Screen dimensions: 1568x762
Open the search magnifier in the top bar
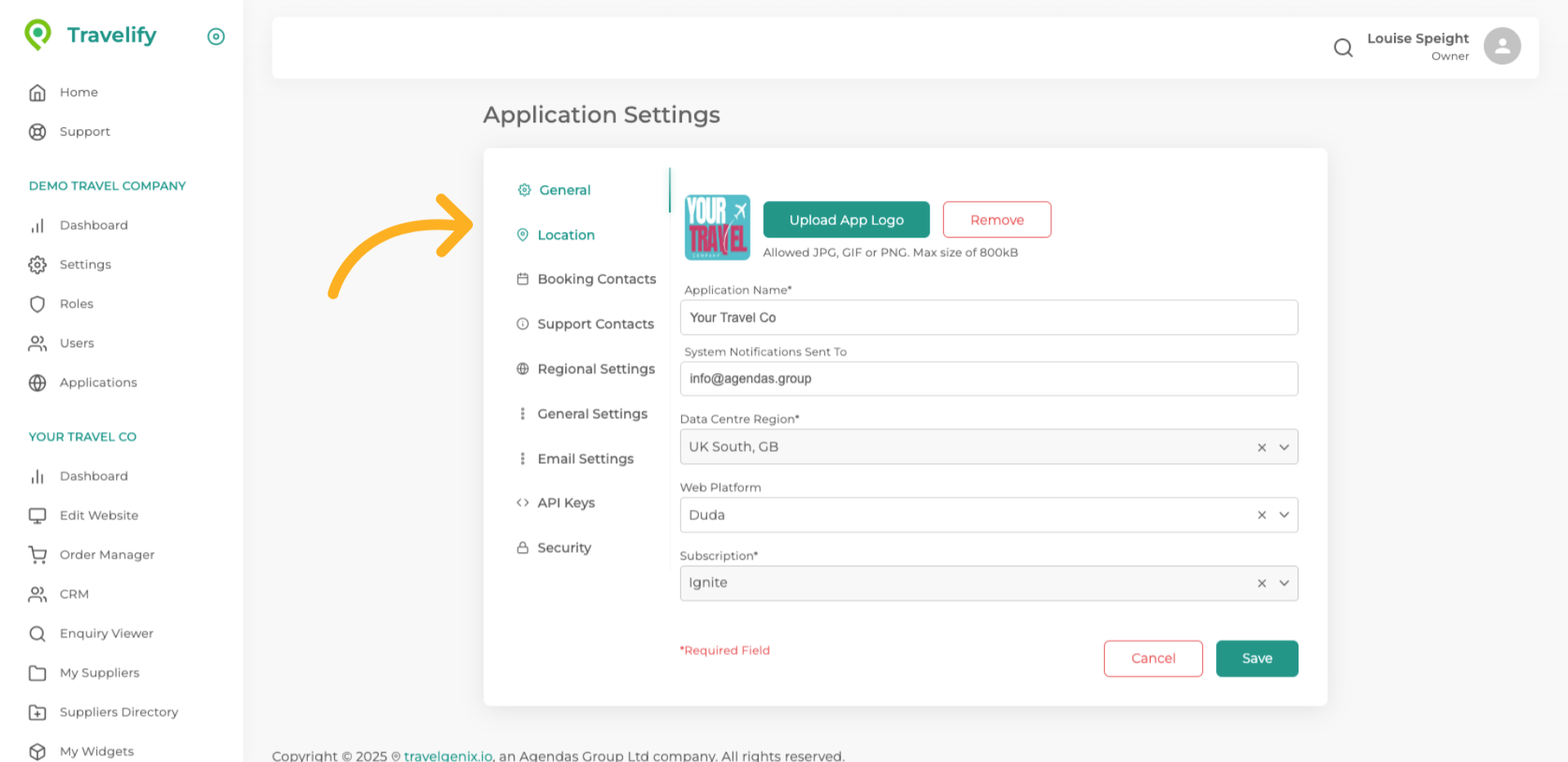(x=1343, y=47)
